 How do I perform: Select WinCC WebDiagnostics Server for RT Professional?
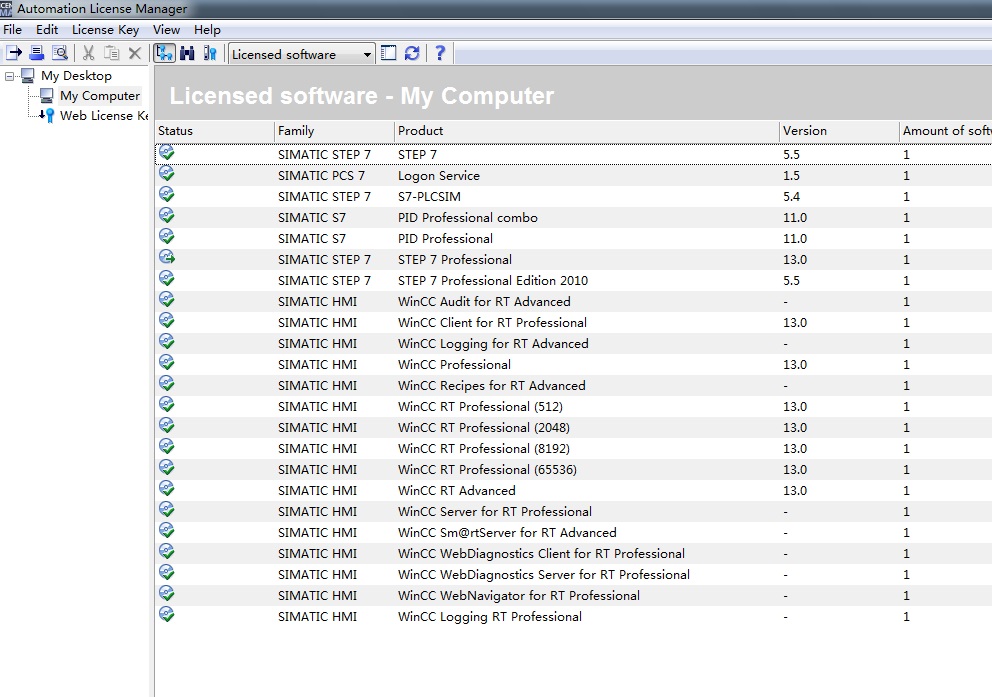click(x=543, y=574)
